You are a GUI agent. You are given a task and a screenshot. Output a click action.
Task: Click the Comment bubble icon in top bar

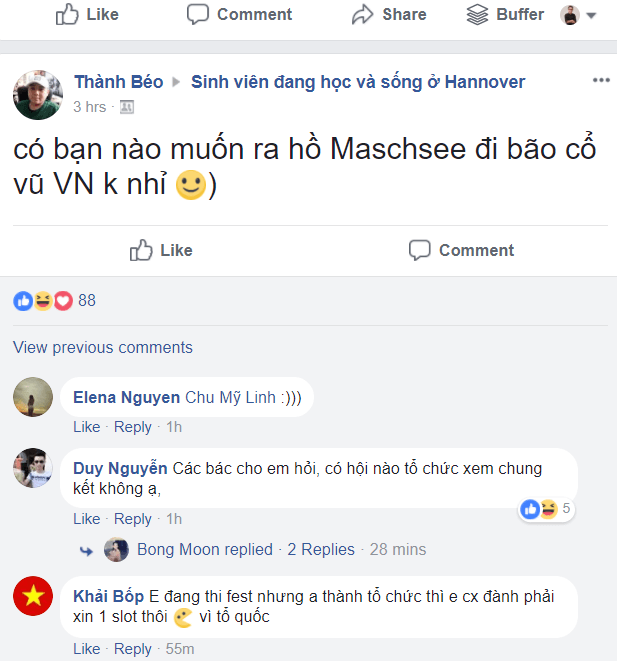click(x=198, y=15)
